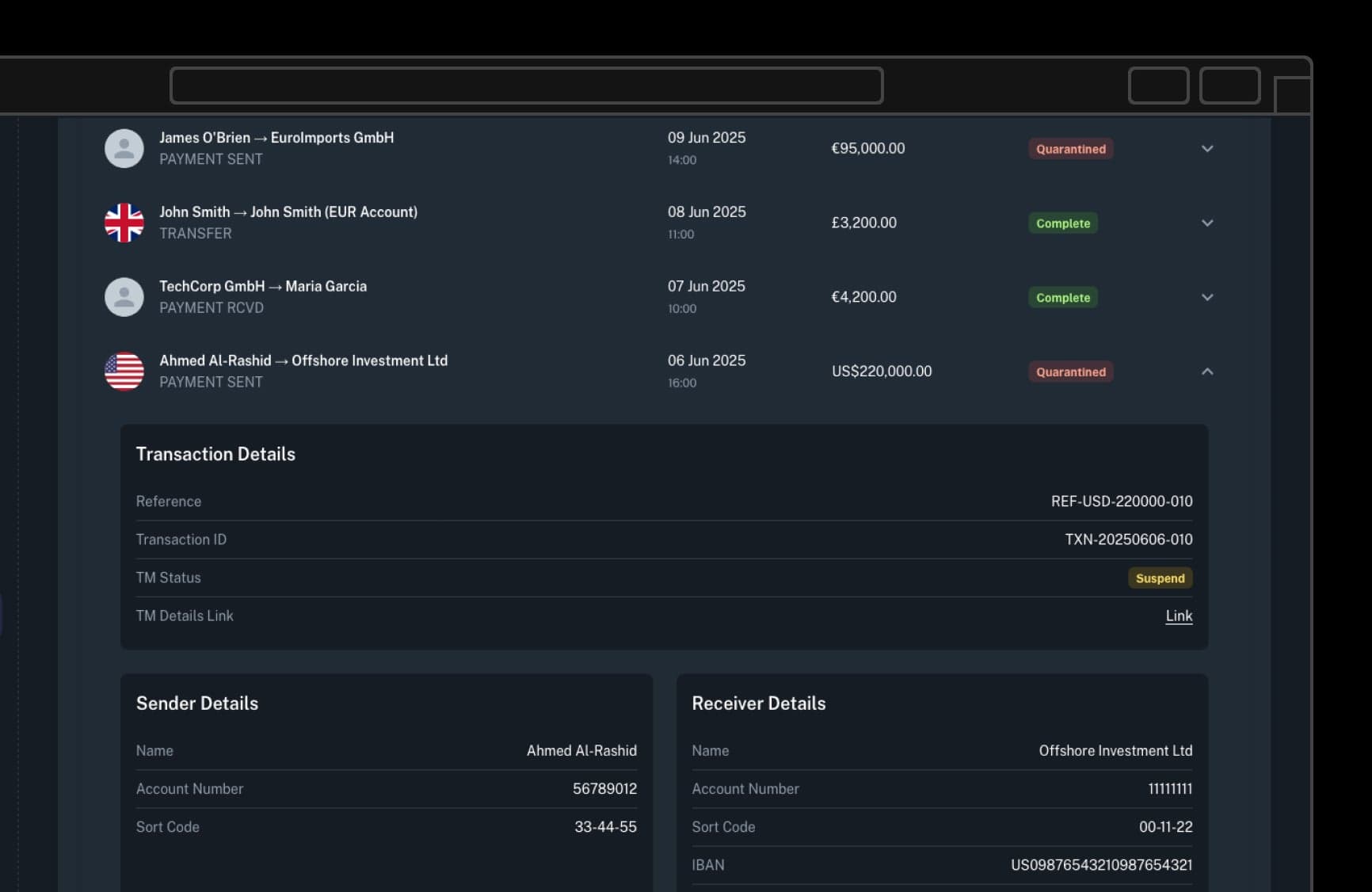Viewport: 1372px width, 892px height.
Task: Select IBAN US09876543210987654321
Action: [1101, 865]
